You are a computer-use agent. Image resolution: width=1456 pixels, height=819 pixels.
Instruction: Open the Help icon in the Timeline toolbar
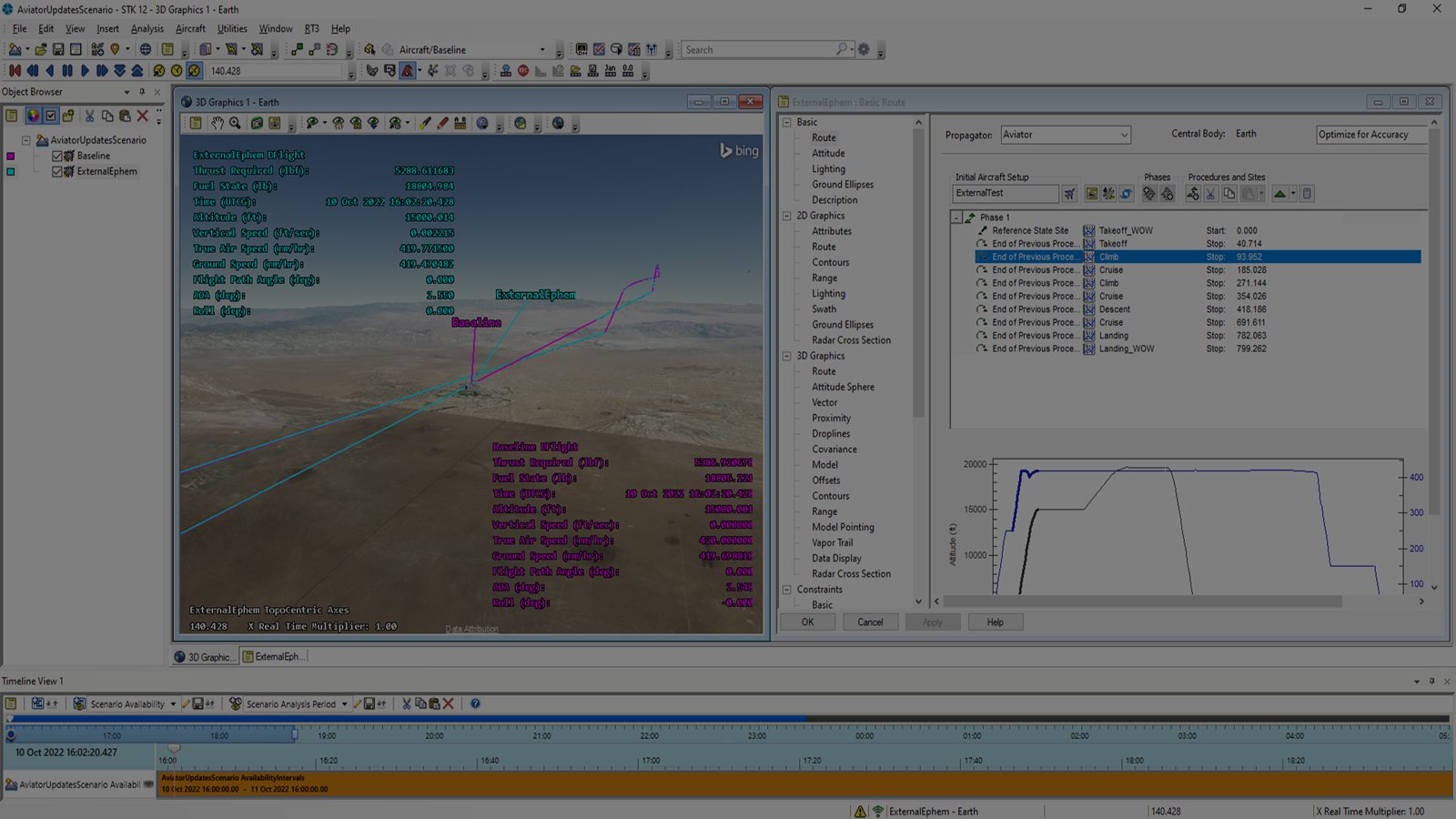coord(474,703)
